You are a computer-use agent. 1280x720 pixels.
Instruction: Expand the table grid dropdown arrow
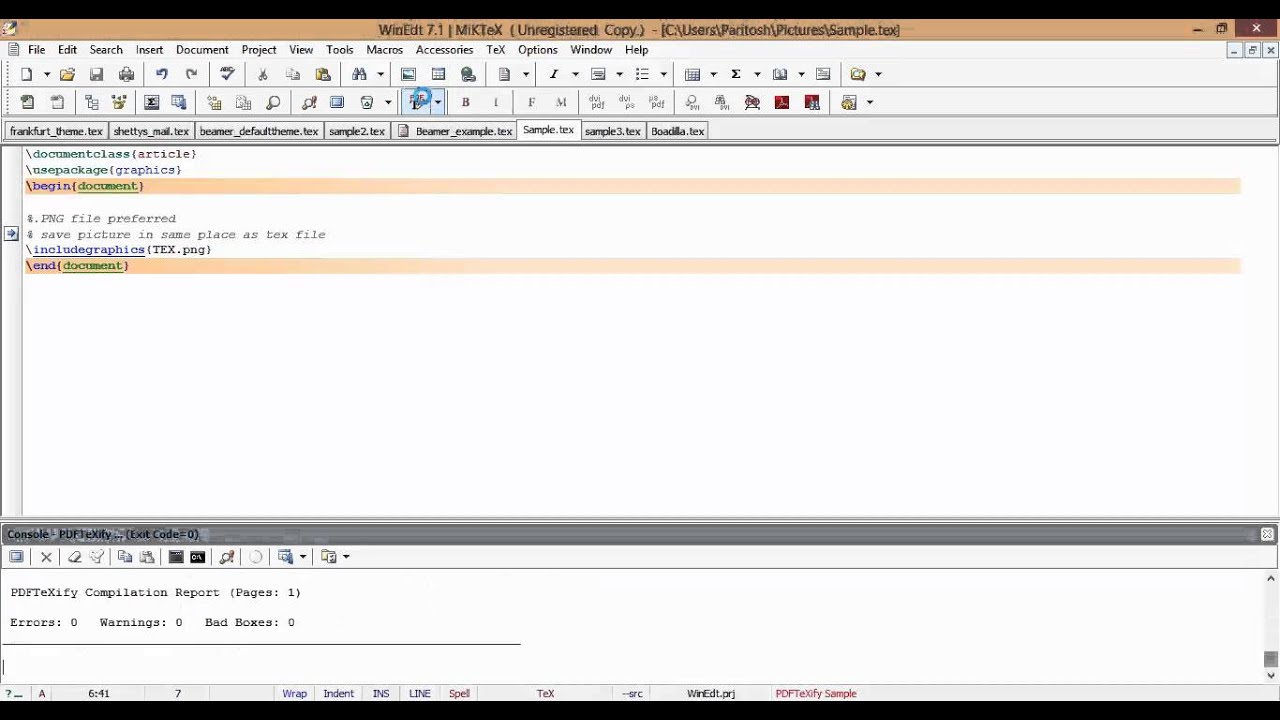[713, 74]
